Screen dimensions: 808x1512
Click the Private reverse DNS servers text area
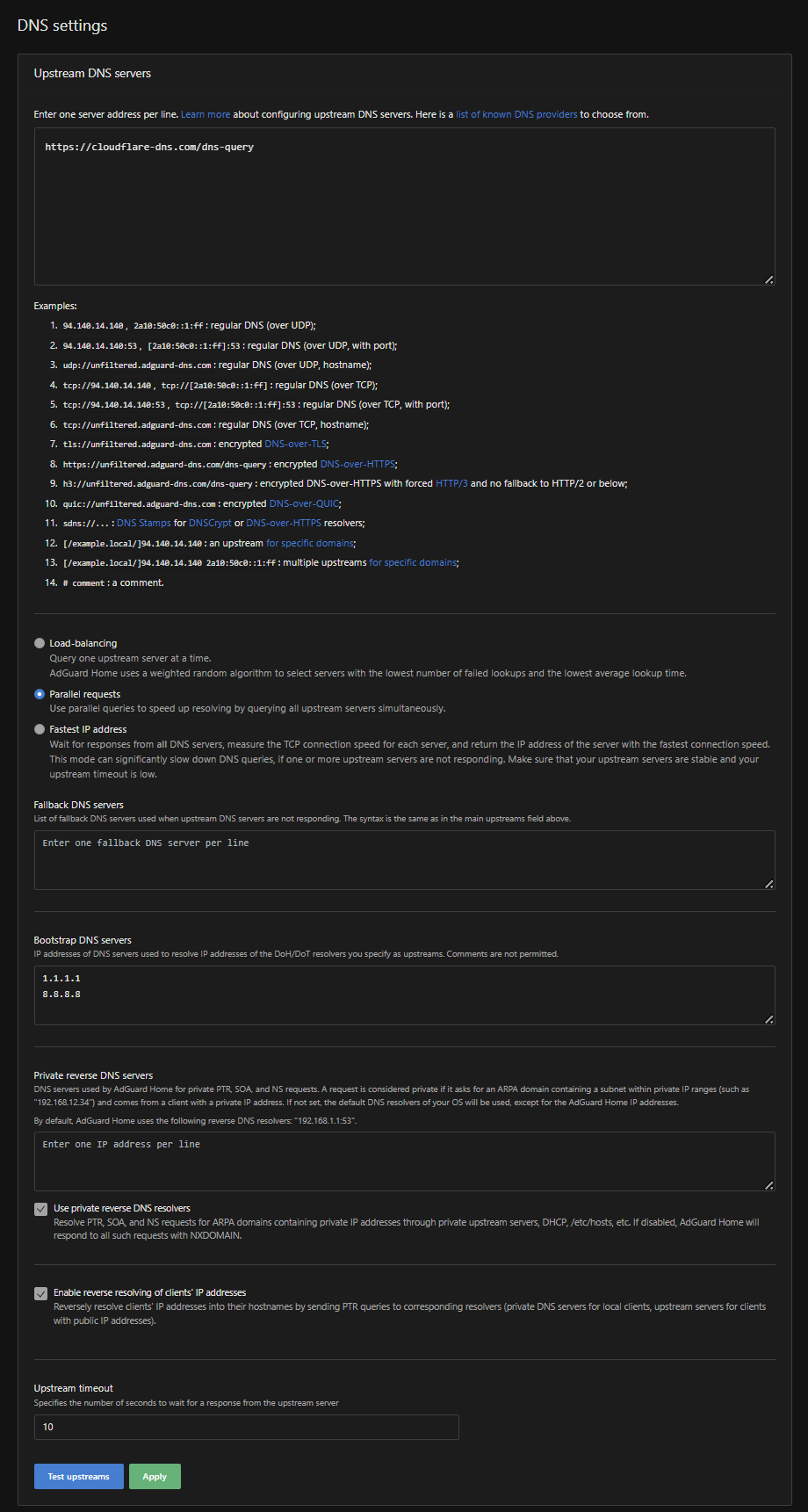(404, 1161)
